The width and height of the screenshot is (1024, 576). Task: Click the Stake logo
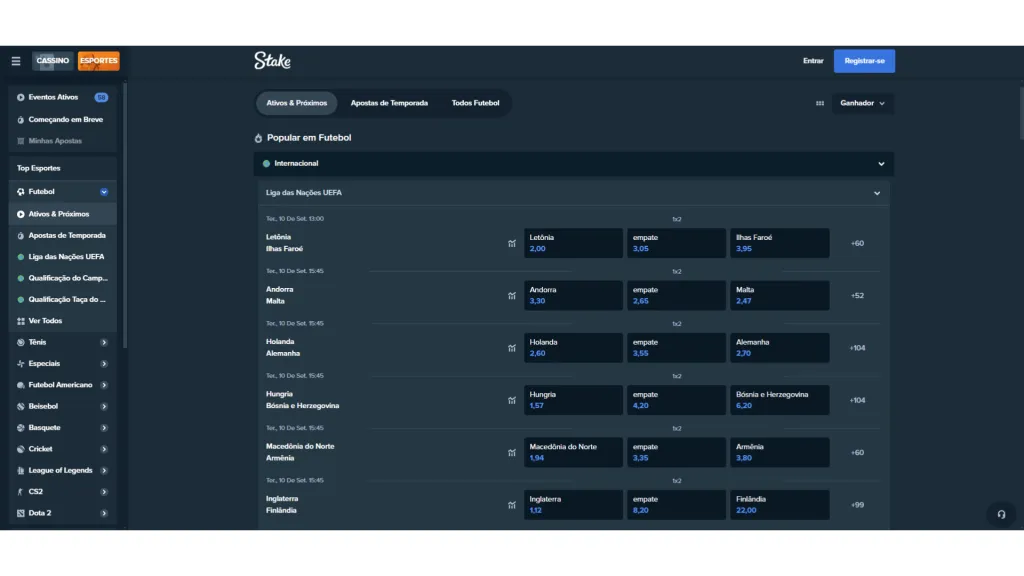coord(272,61)
